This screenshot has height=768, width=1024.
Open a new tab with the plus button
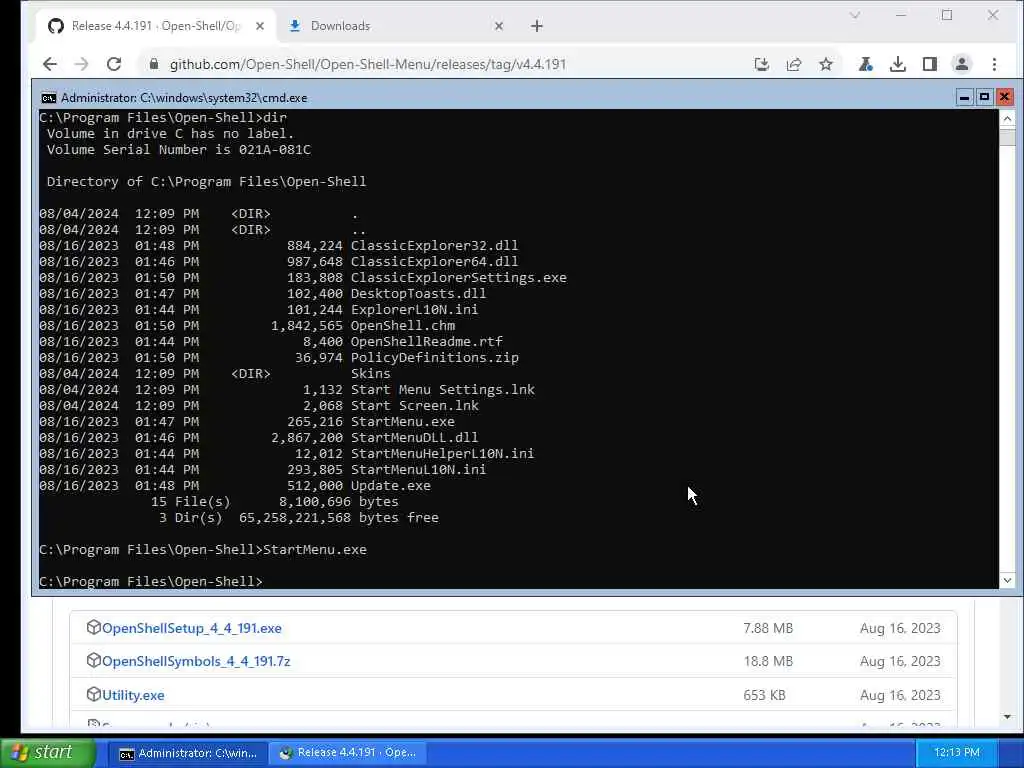537,26
